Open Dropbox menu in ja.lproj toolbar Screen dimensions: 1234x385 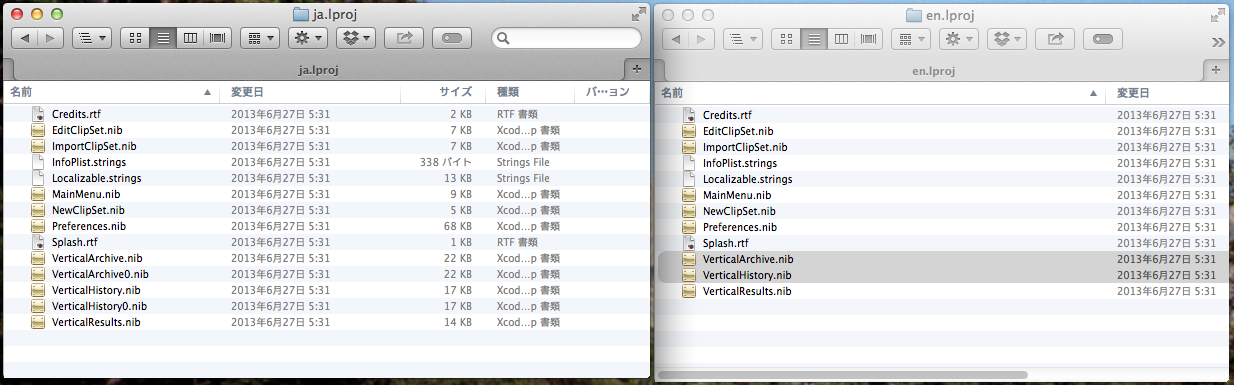pos(355,38)
